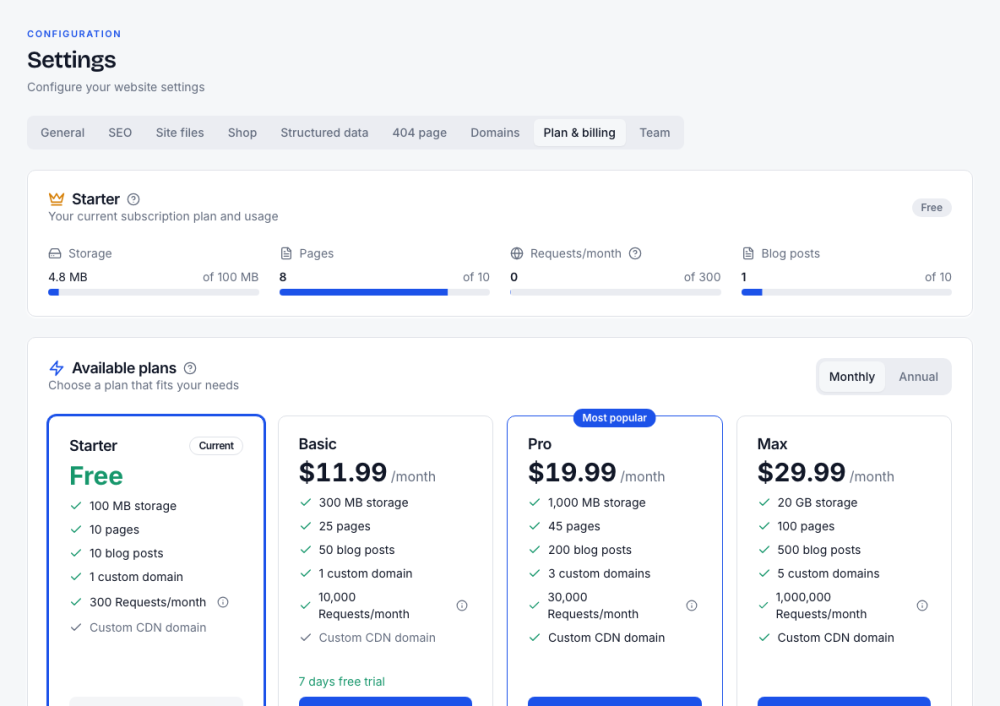
Task: Open the Team tab
Action: tap(654, 133)
